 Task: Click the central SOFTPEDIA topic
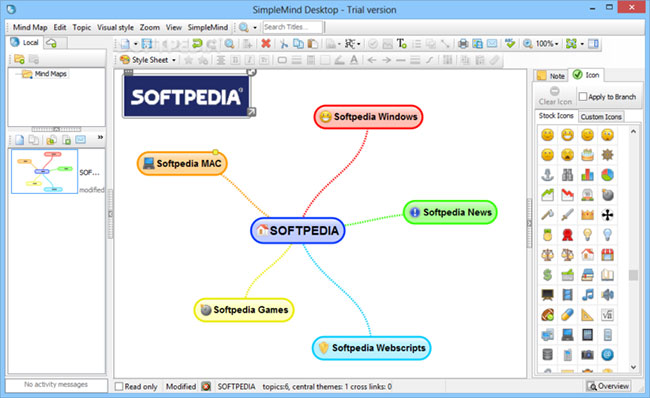pyautogui.click(x=298, y=231)
